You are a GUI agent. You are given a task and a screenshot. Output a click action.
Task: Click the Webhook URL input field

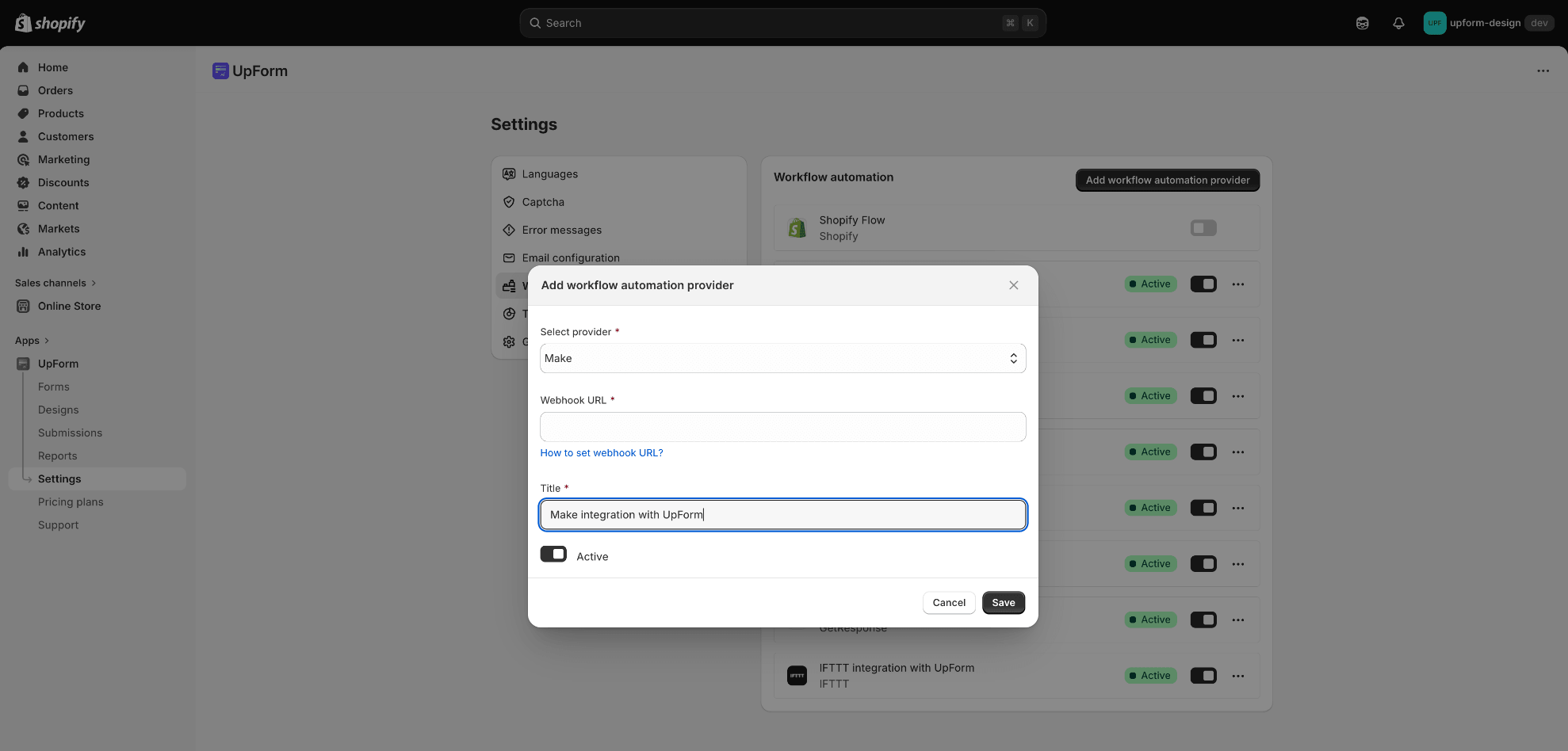pos(782,427)
